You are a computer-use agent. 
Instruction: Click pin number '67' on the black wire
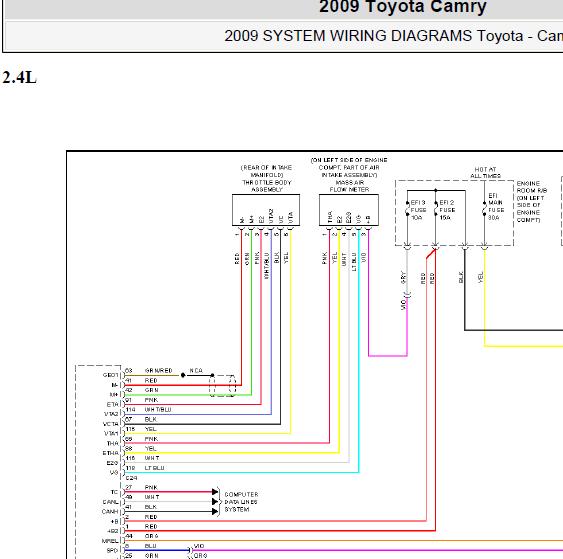(129, 419)
